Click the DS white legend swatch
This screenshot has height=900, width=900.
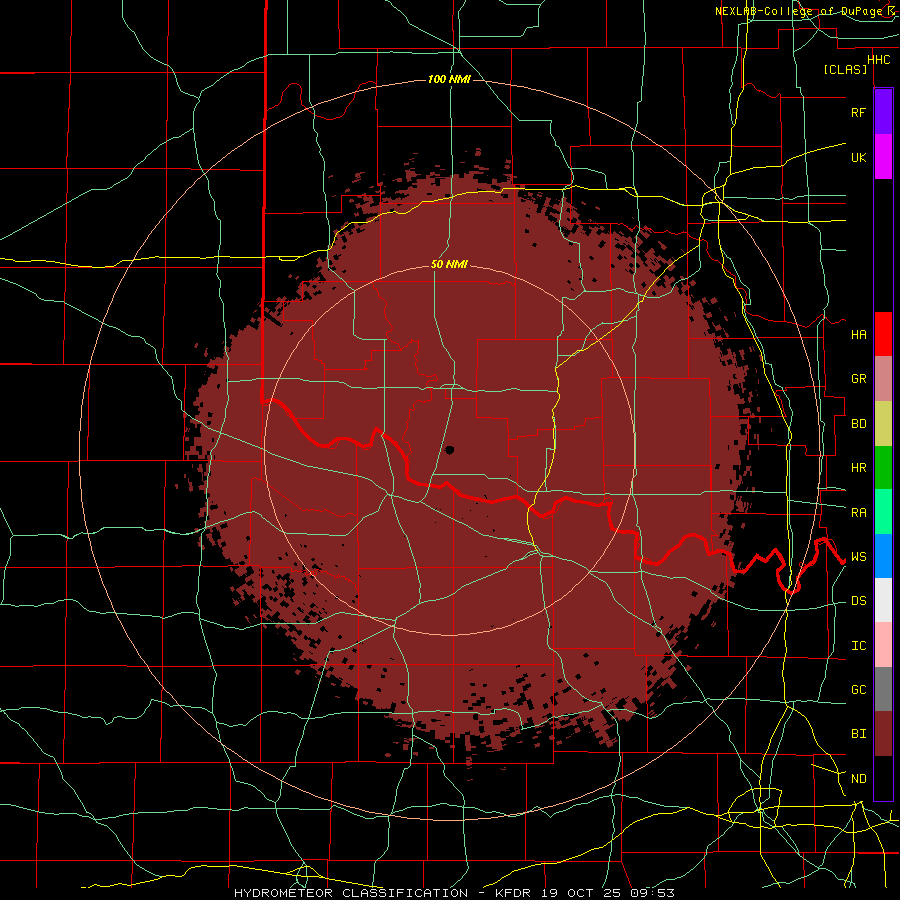coord(883,600)
